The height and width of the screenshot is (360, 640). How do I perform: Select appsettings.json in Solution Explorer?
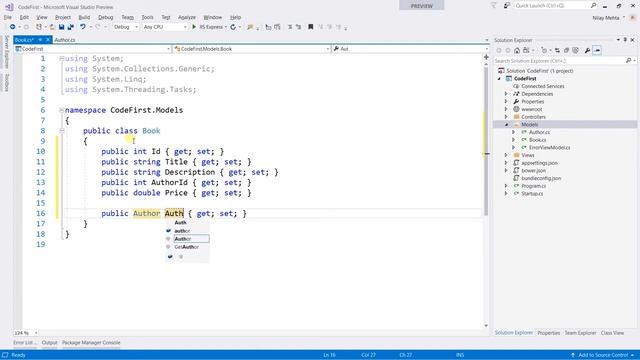pyautogui.click(x=539, y=163)
